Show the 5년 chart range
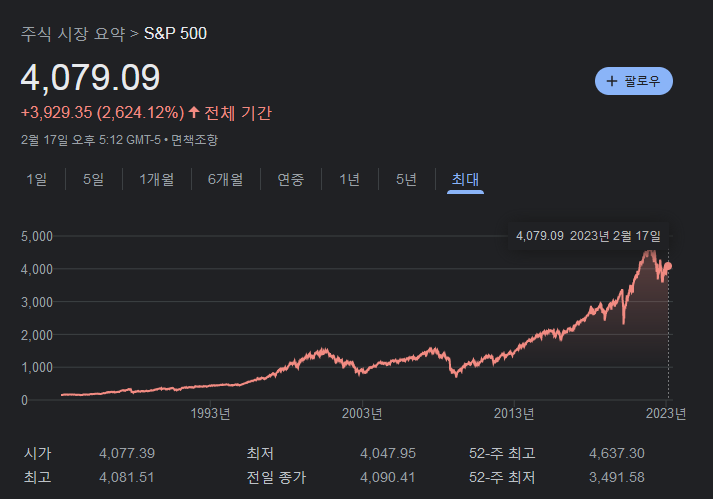713x499 pixels. pos(406,179)
